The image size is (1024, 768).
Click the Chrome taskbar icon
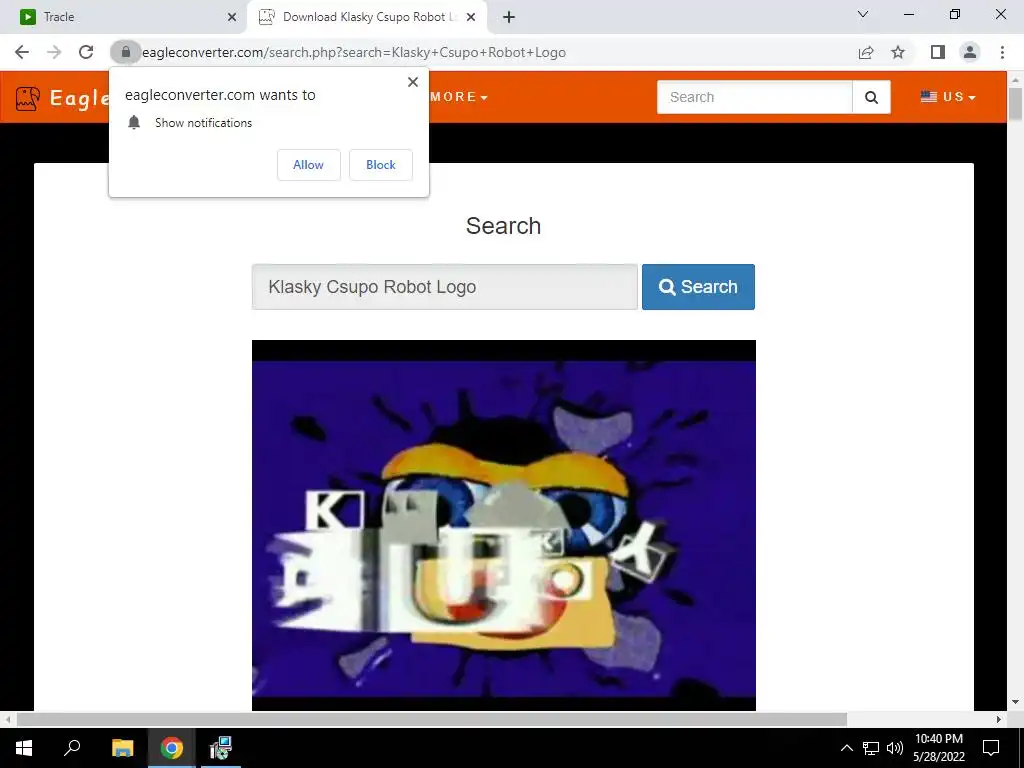[x=171, y=748]
